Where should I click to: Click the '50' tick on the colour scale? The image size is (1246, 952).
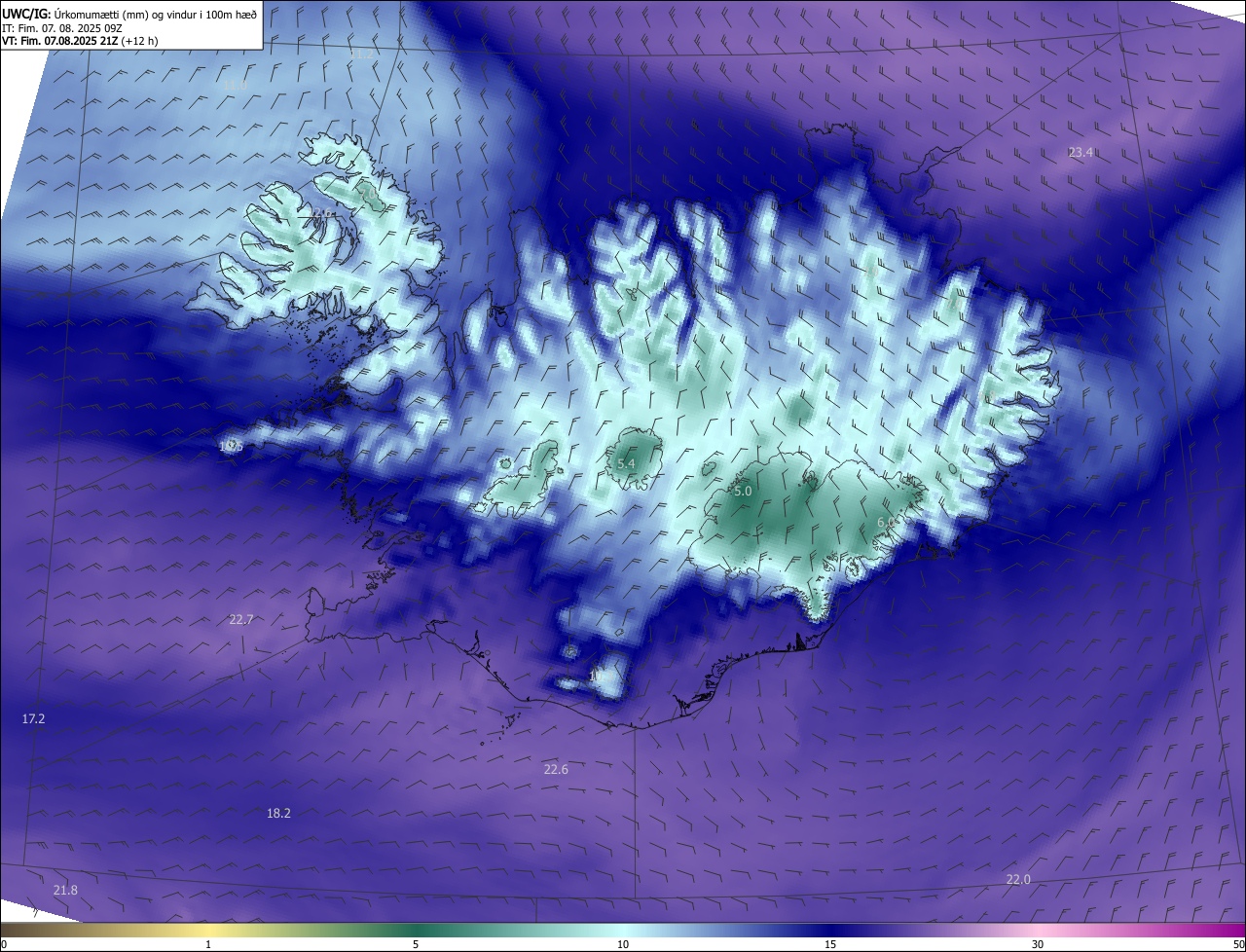pyautogui.click(x=1238, y=944)
